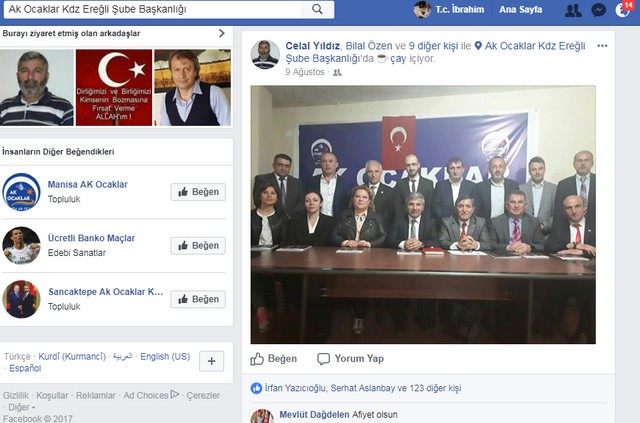
Task: Open notifications globe with 14 badge
Action: (x=622, y=10)
